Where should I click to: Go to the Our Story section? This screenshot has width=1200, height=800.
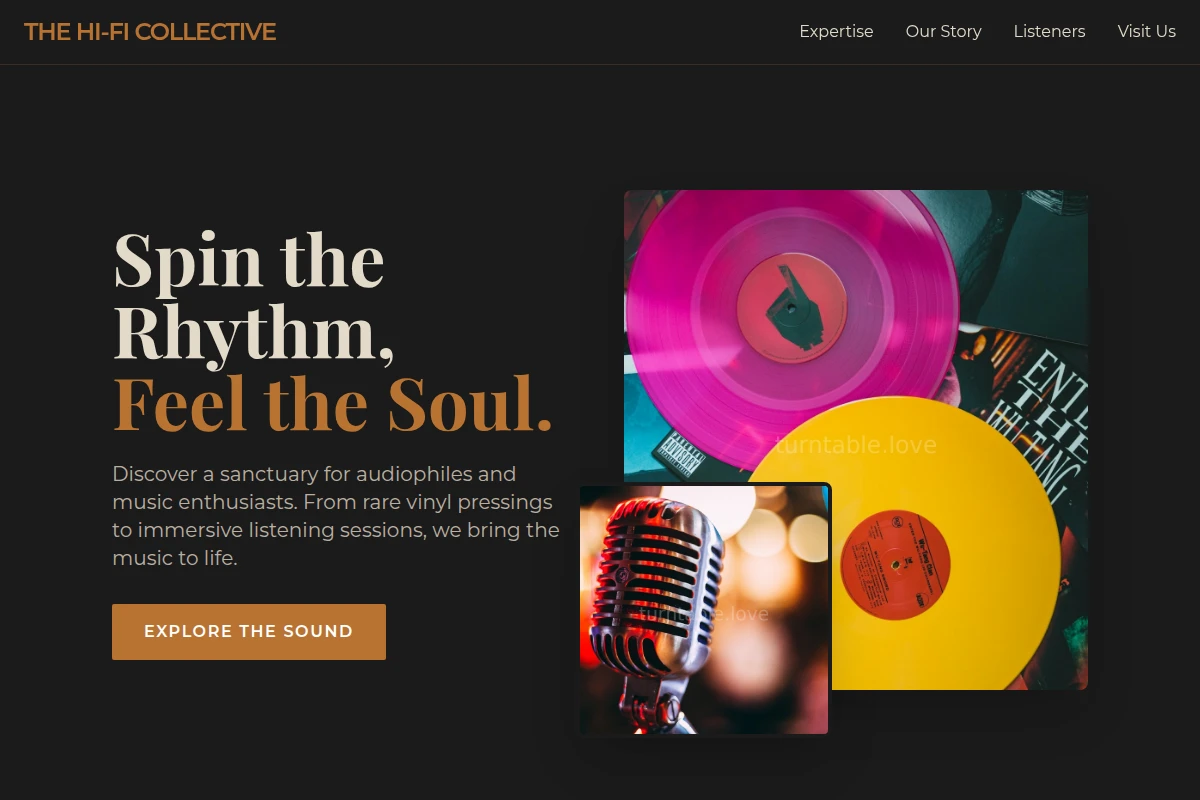[x=943, y=32]
